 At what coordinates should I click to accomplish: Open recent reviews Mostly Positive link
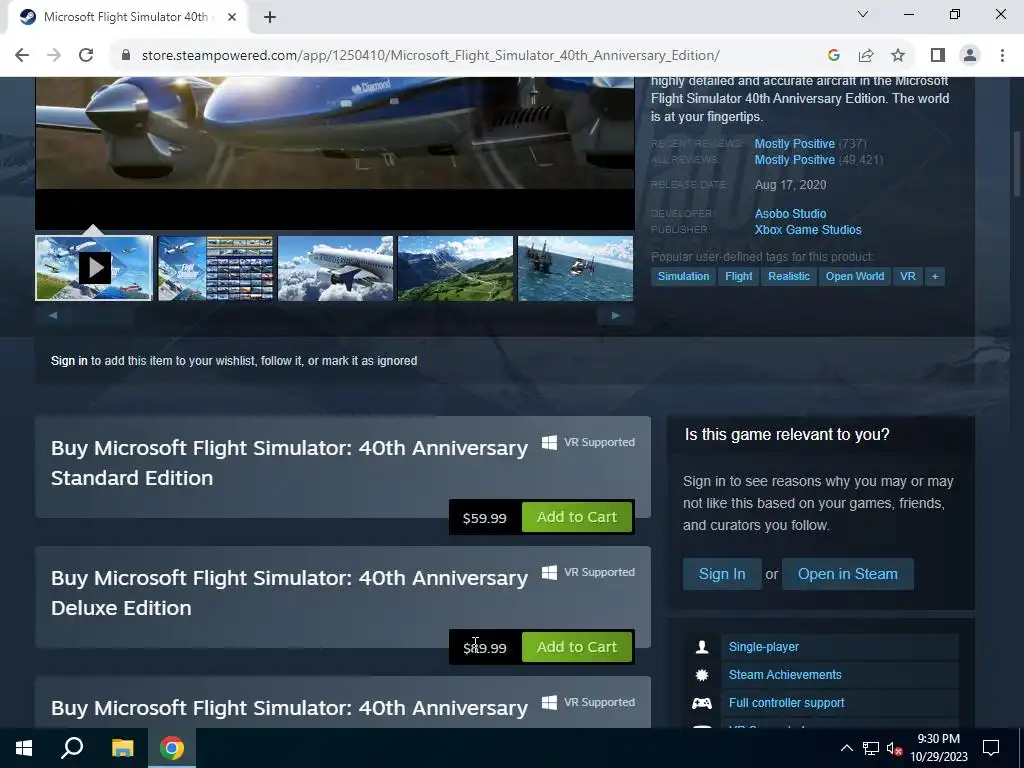click(x=795, y=144)
